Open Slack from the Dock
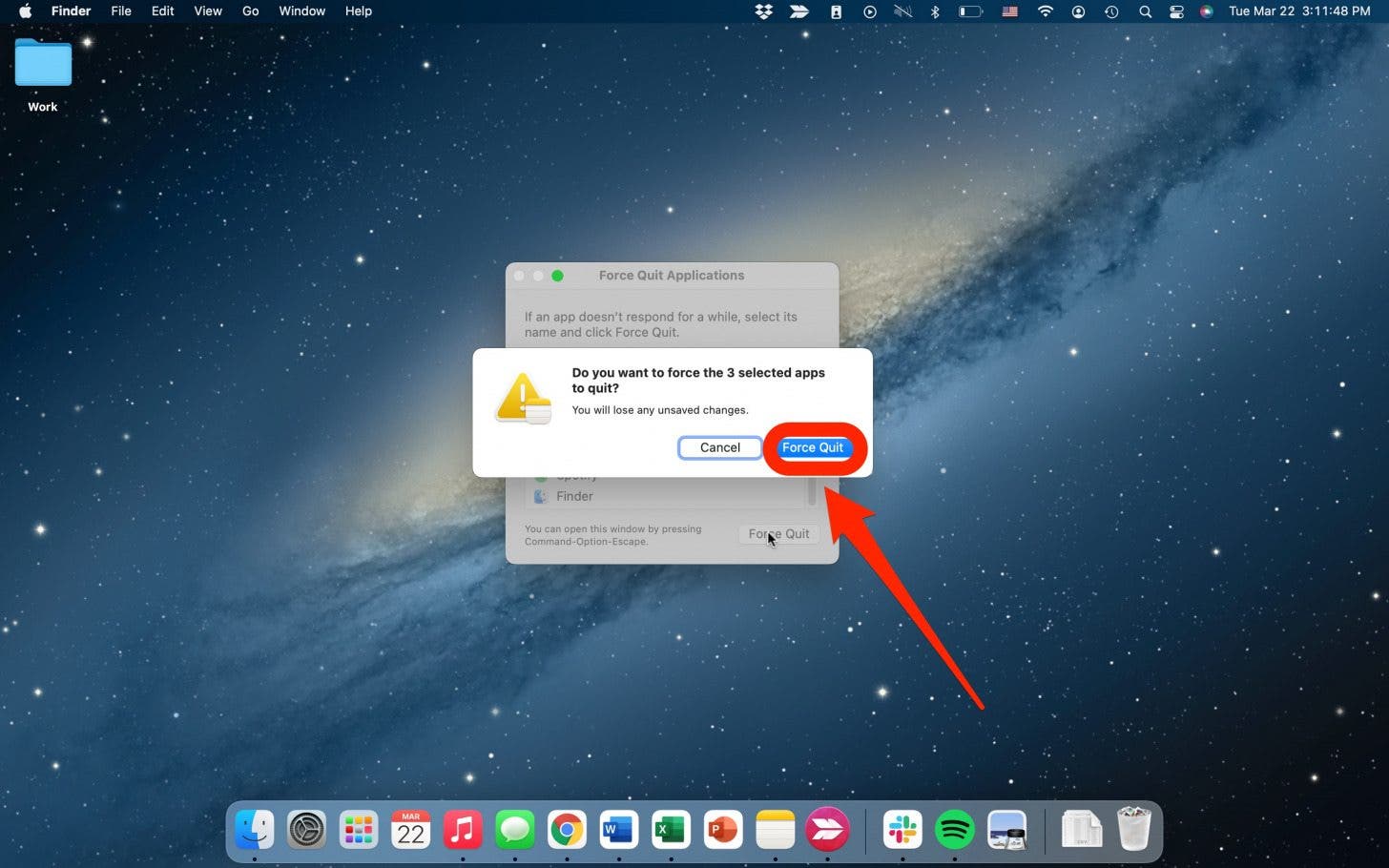The width and height of the screenshot is (1389, 868). [x=902, y=830]
